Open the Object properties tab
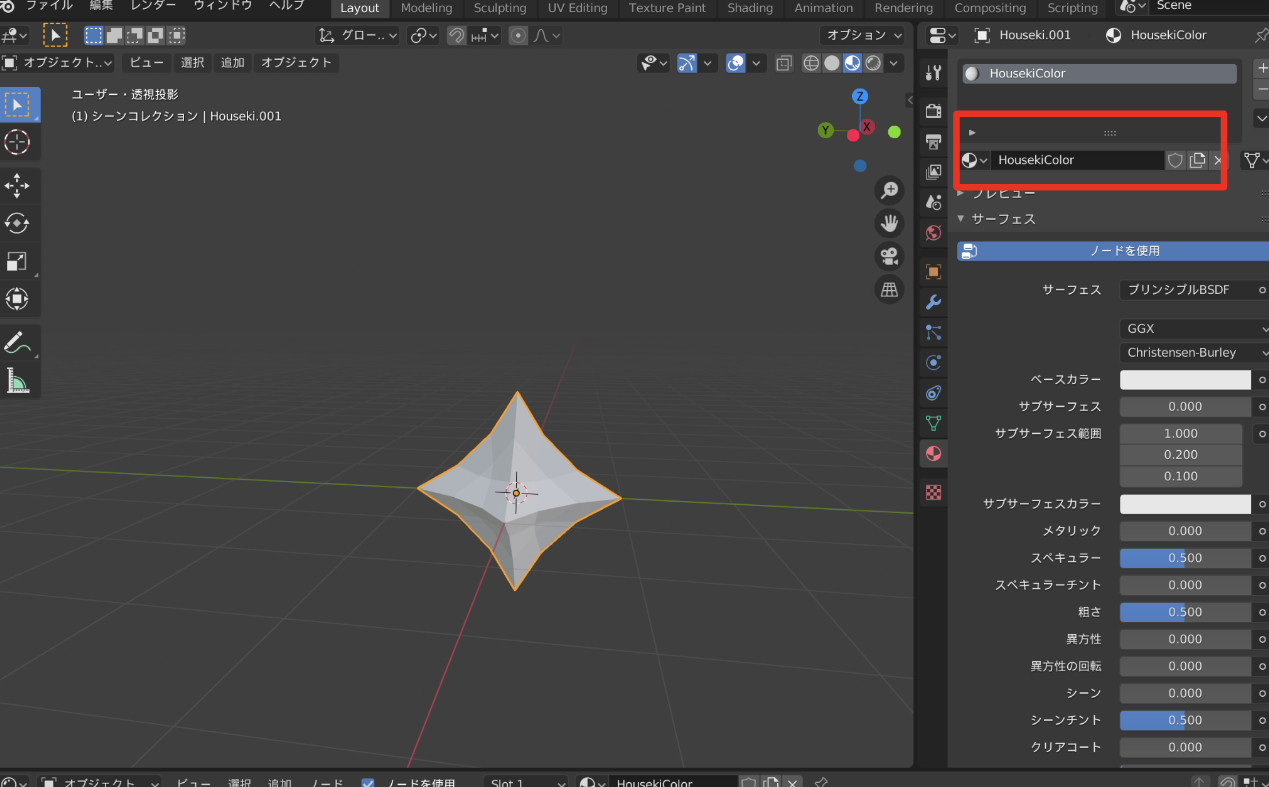This screenshot has width=1269, height=787. pos(933,271)
